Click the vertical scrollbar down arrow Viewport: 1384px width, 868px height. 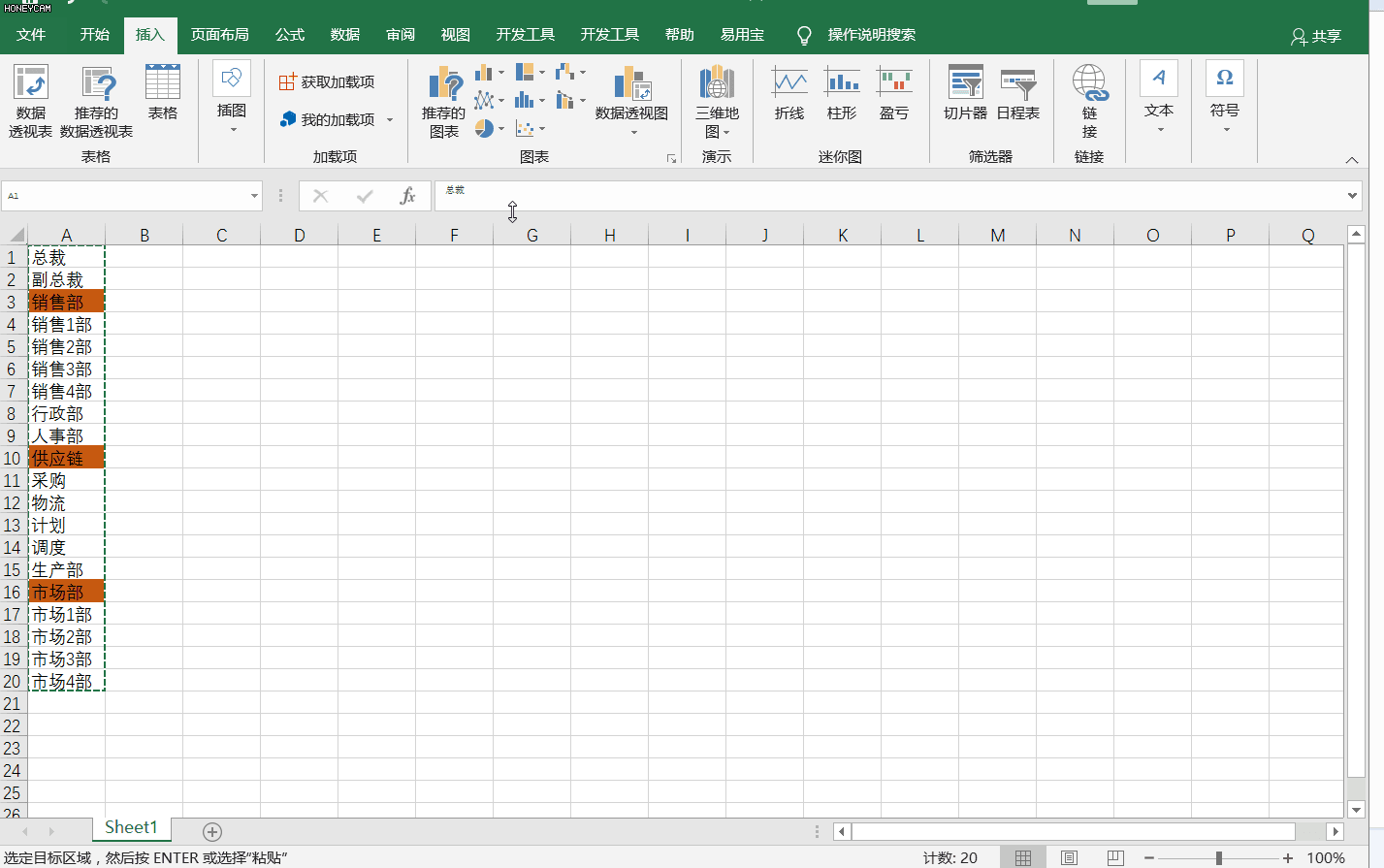(x=1356, y=810)
